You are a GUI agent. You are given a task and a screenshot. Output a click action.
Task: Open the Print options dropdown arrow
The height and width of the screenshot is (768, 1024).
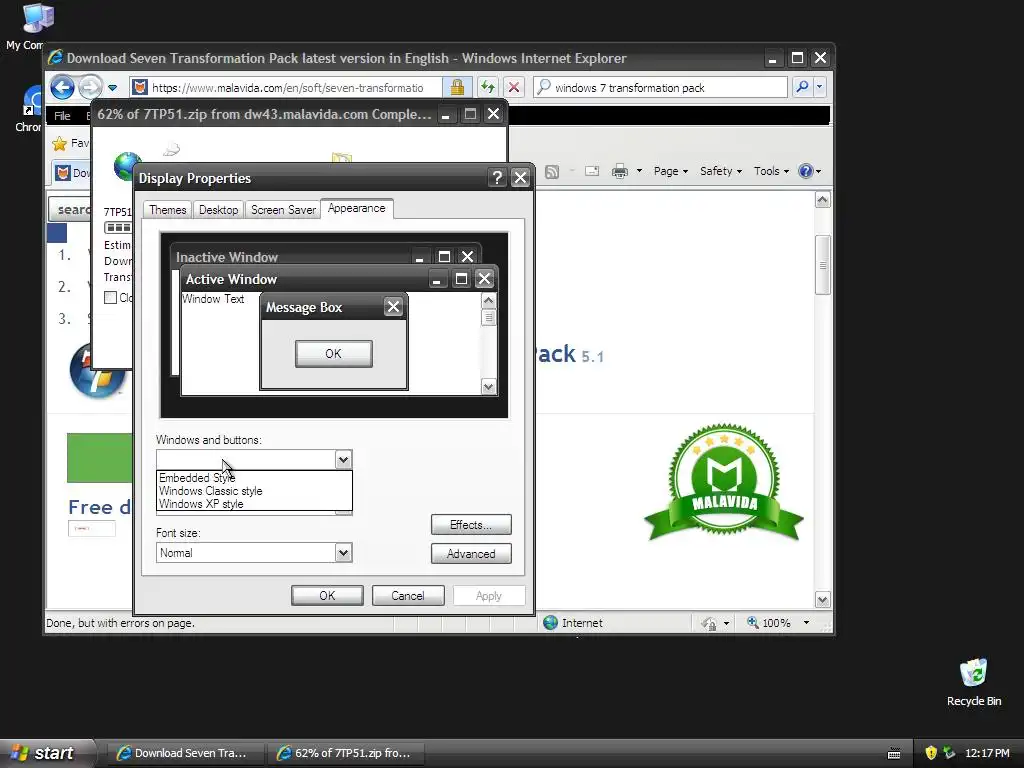[x=639, y=171]
